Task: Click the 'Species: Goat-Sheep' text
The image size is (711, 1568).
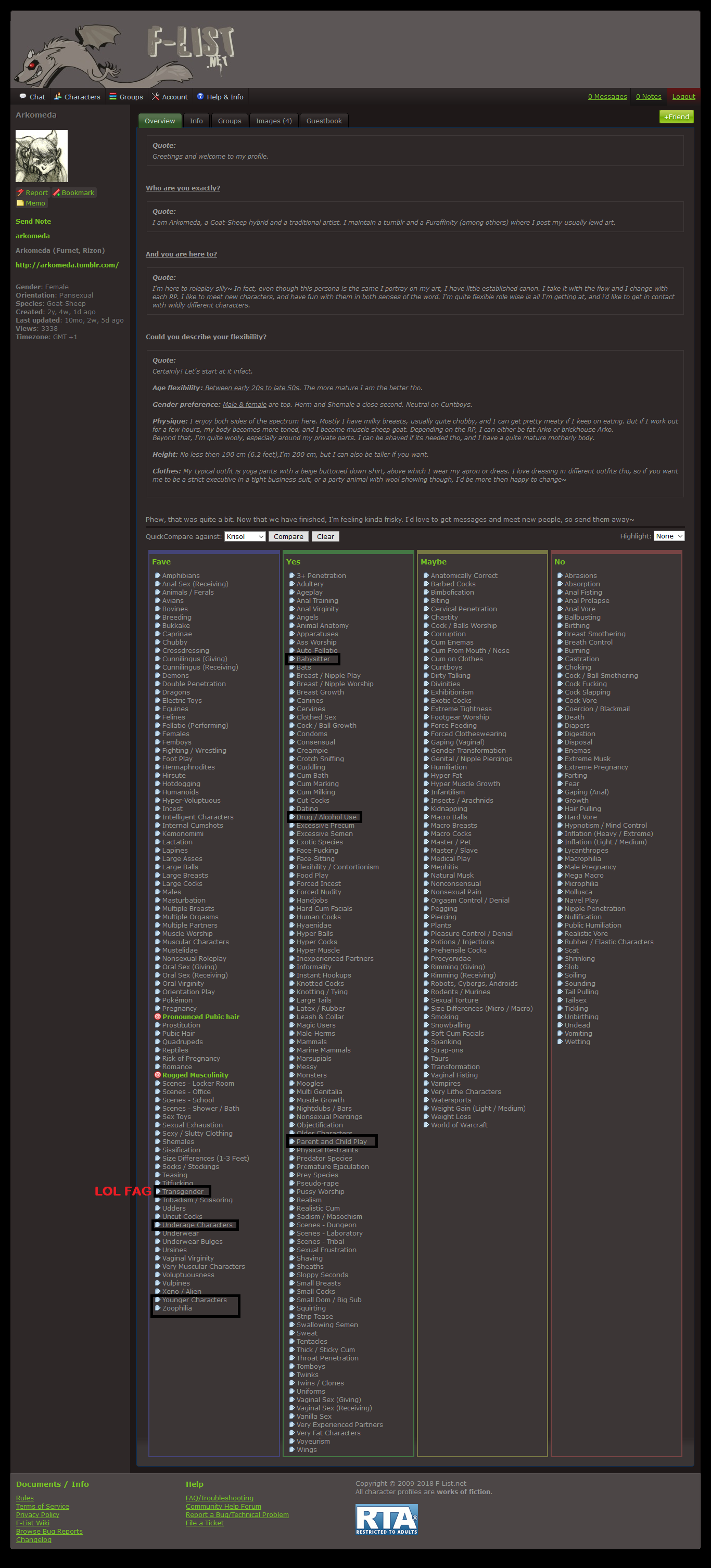Action: pyautogui.click(x=50, y=303)
